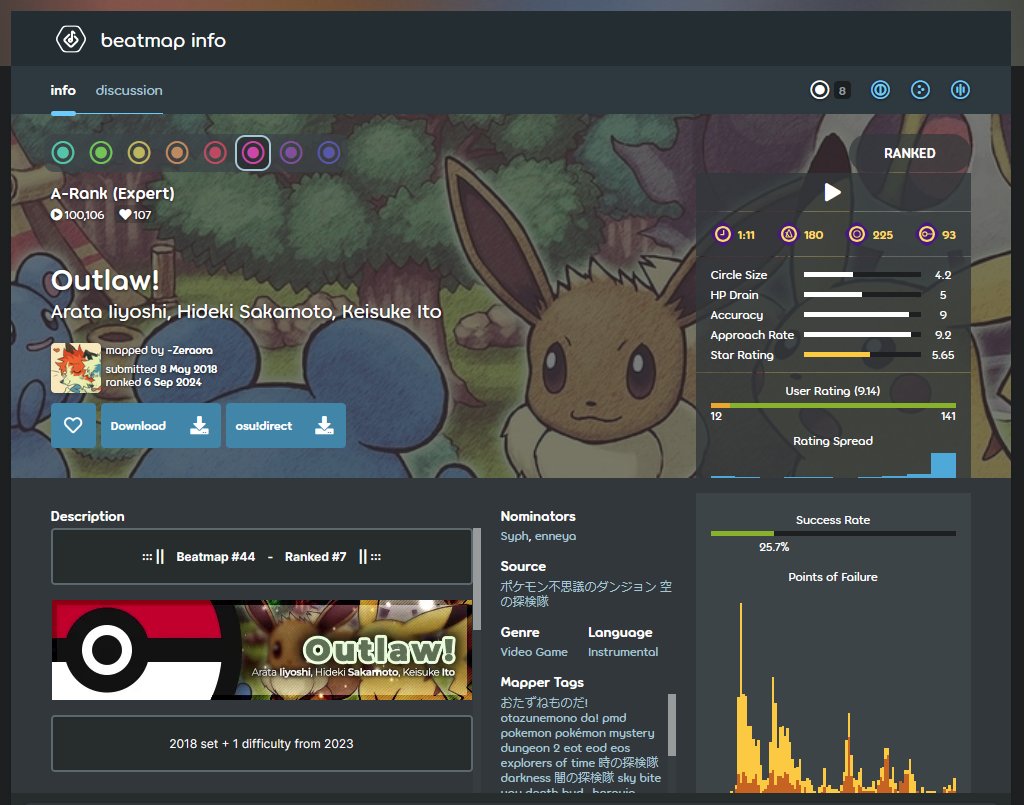Pick the teal first difficulty circle
The width and height of the screenshot is (1024, 805).
coord(63,153)
